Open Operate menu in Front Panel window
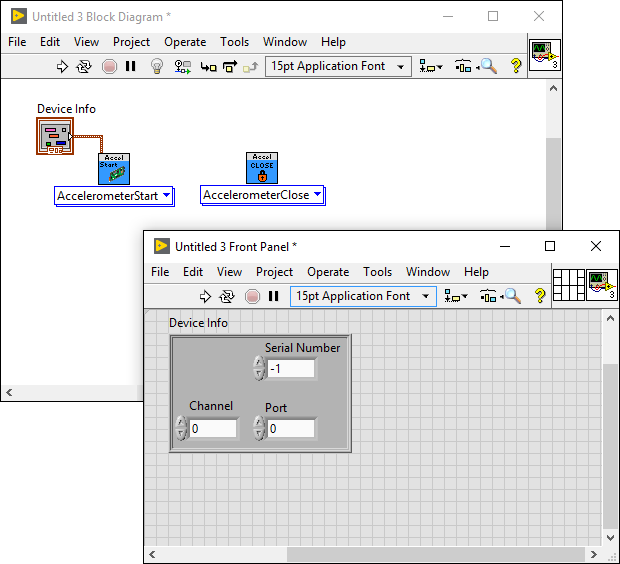Viewport: 620px width, 564px height. coord(328,272)
